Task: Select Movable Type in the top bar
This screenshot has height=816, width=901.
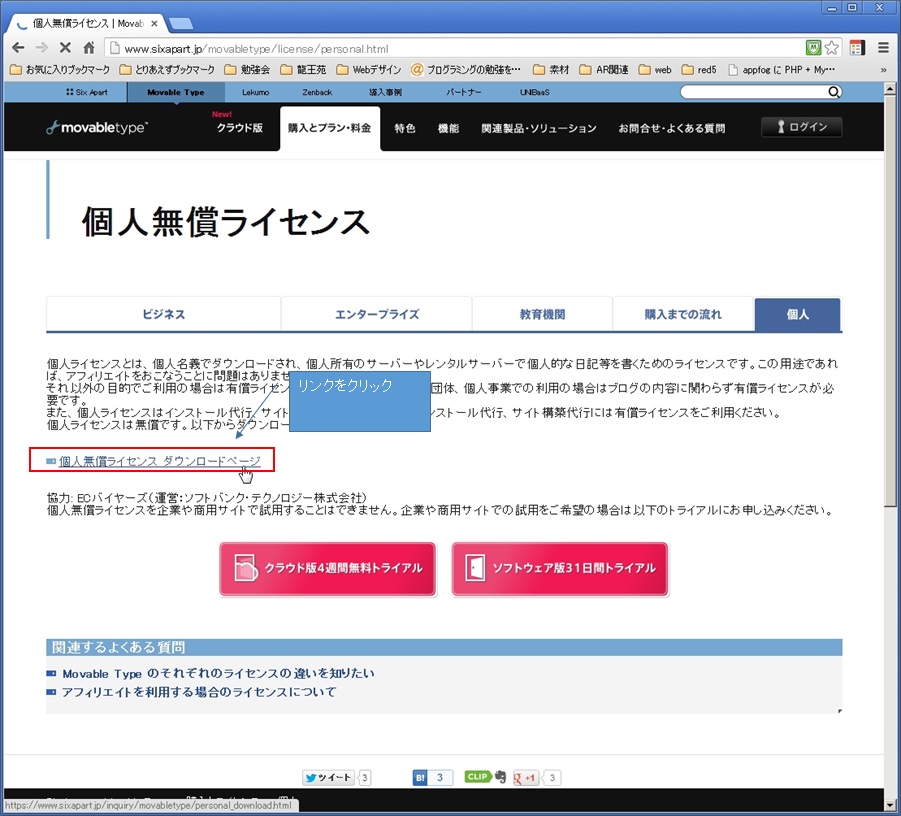Action: click(176, 92)
